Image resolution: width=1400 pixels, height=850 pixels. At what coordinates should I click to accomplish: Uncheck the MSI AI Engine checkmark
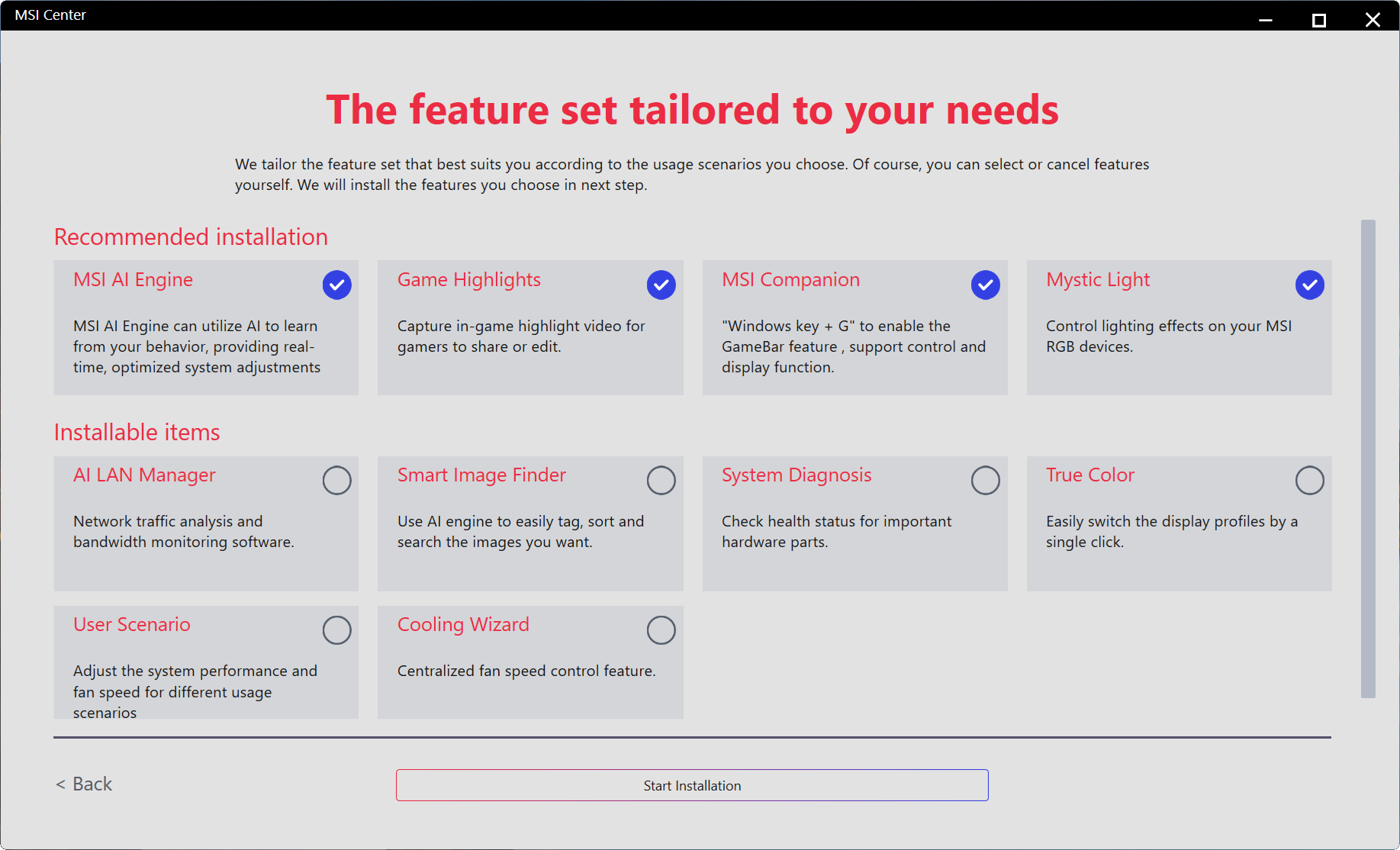click(336, 285)
